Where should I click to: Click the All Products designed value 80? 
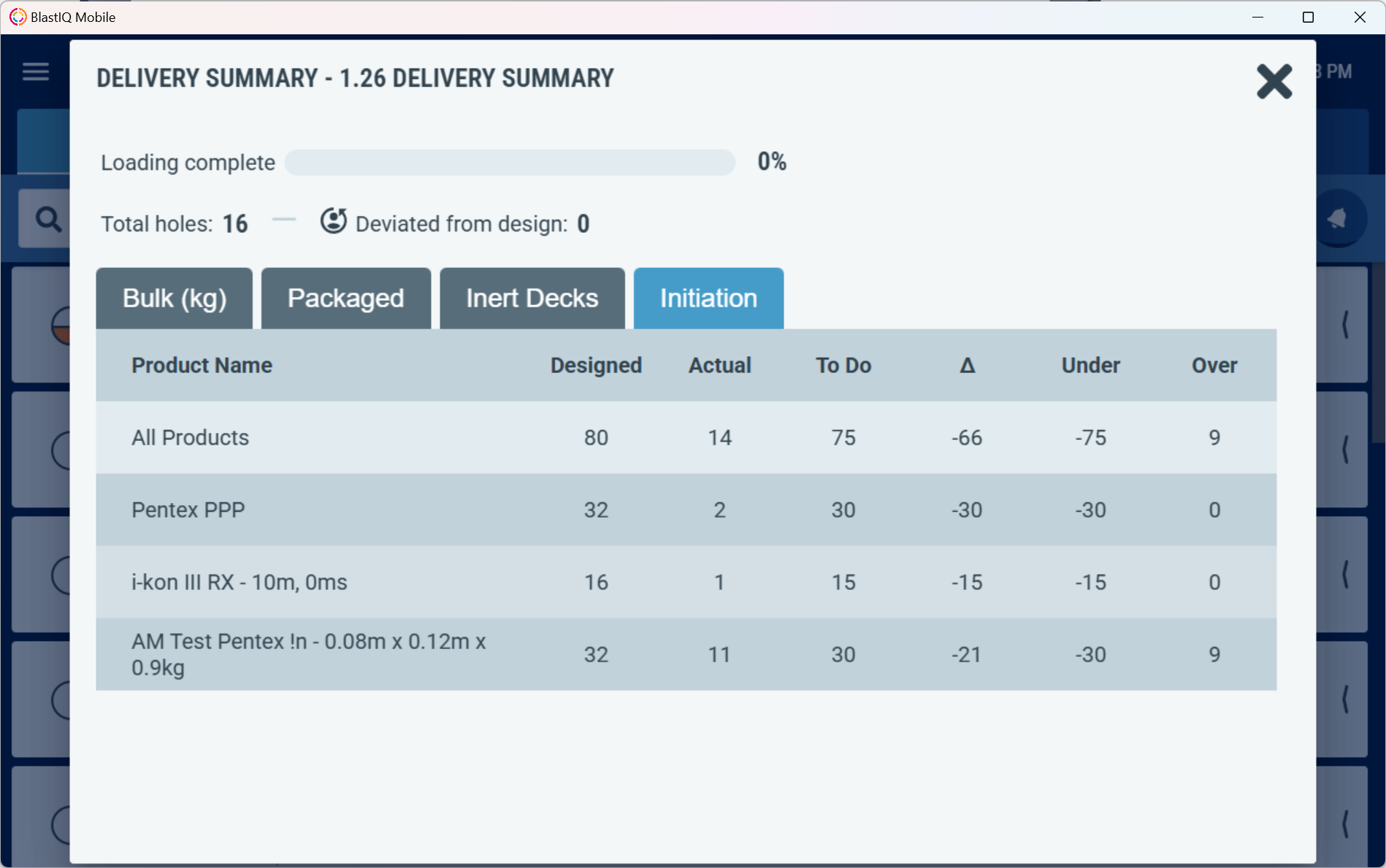(x=596, y=437)
